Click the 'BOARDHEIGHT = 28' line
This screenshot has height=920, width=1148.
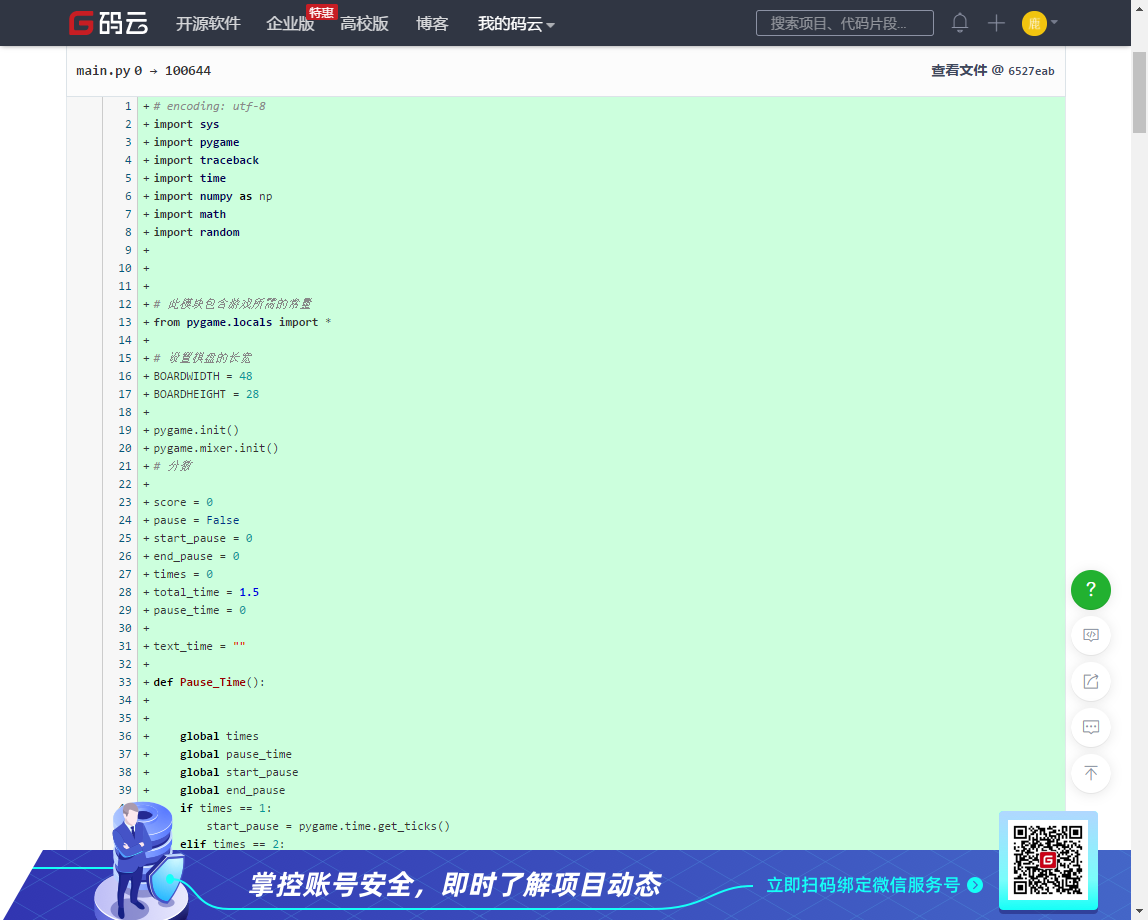pyautogui.click(x=206, y=394)
